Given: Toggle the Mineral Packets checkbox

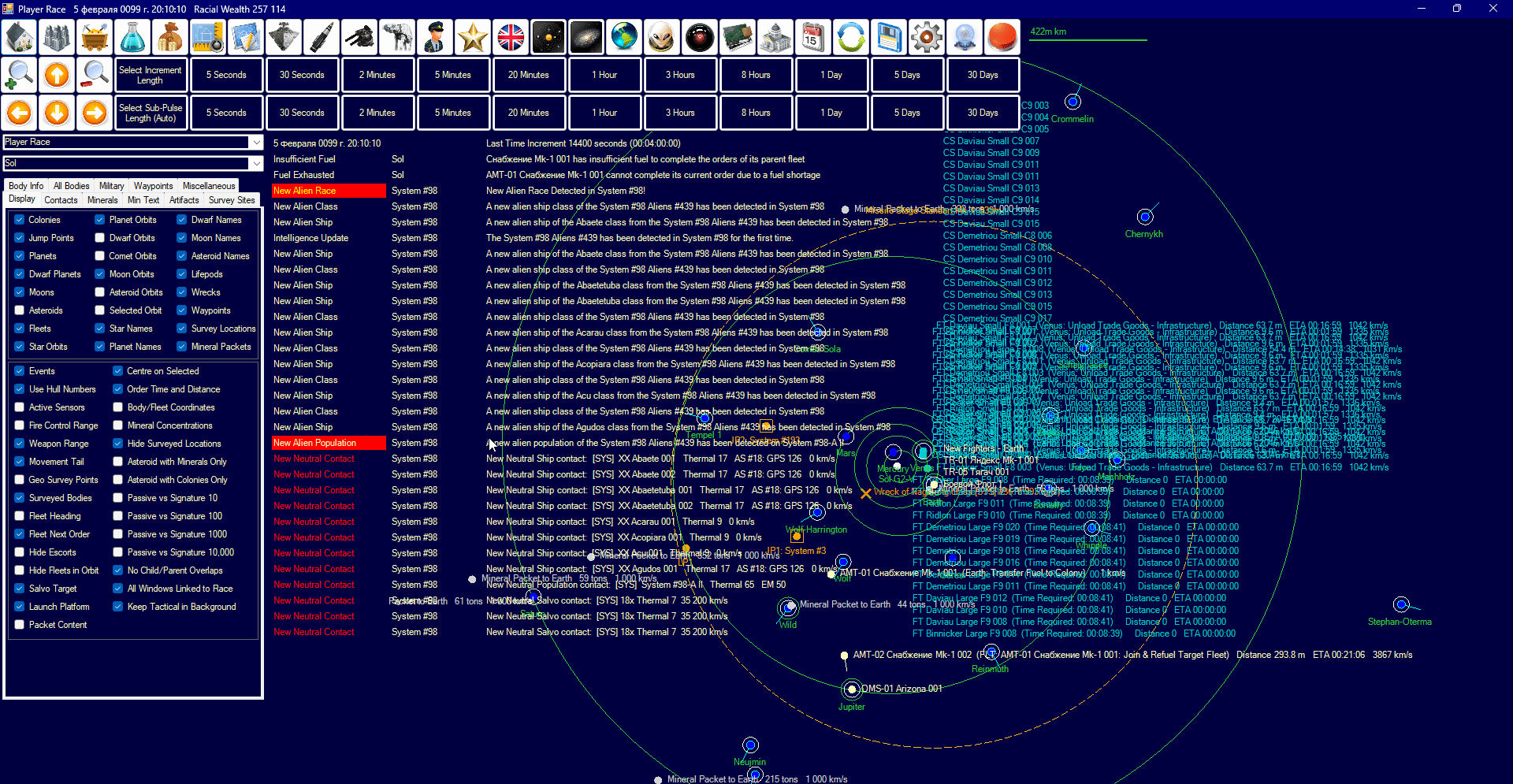Looking at the screenshot, I should pos(182,347).
